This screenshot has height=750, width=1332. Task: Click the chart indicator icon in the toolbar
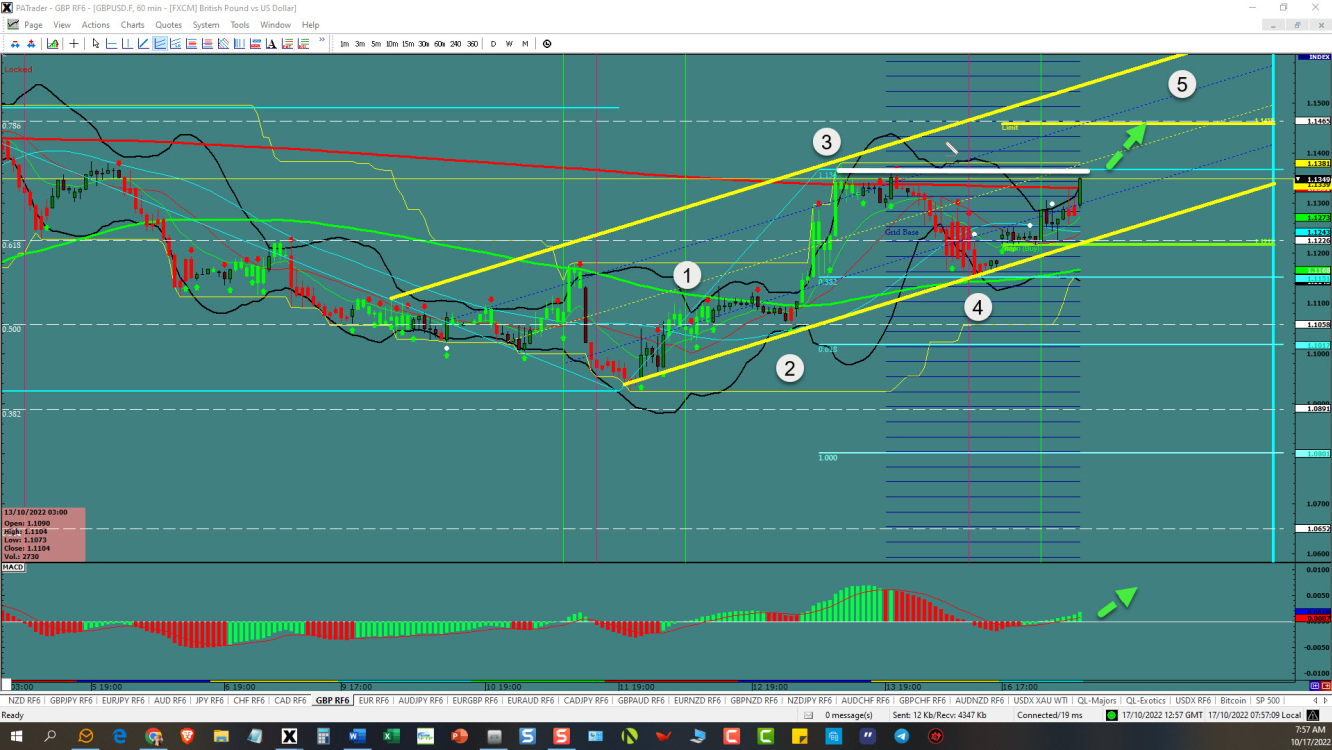pos(52,43)
